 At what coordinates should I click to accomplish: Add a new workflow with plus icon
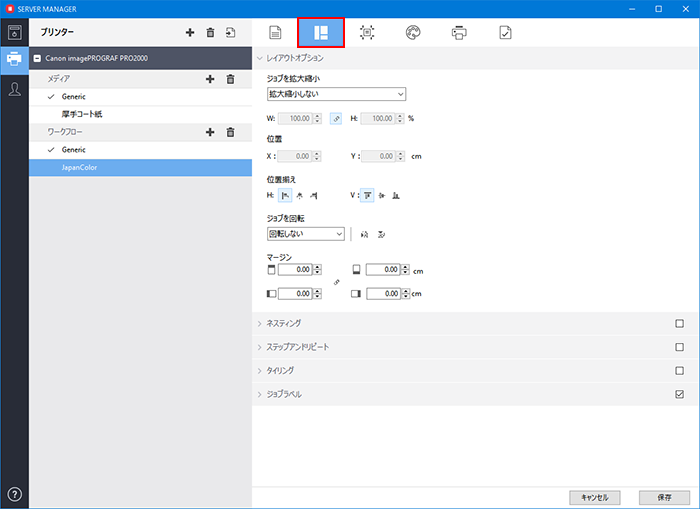tap(210, 132)
